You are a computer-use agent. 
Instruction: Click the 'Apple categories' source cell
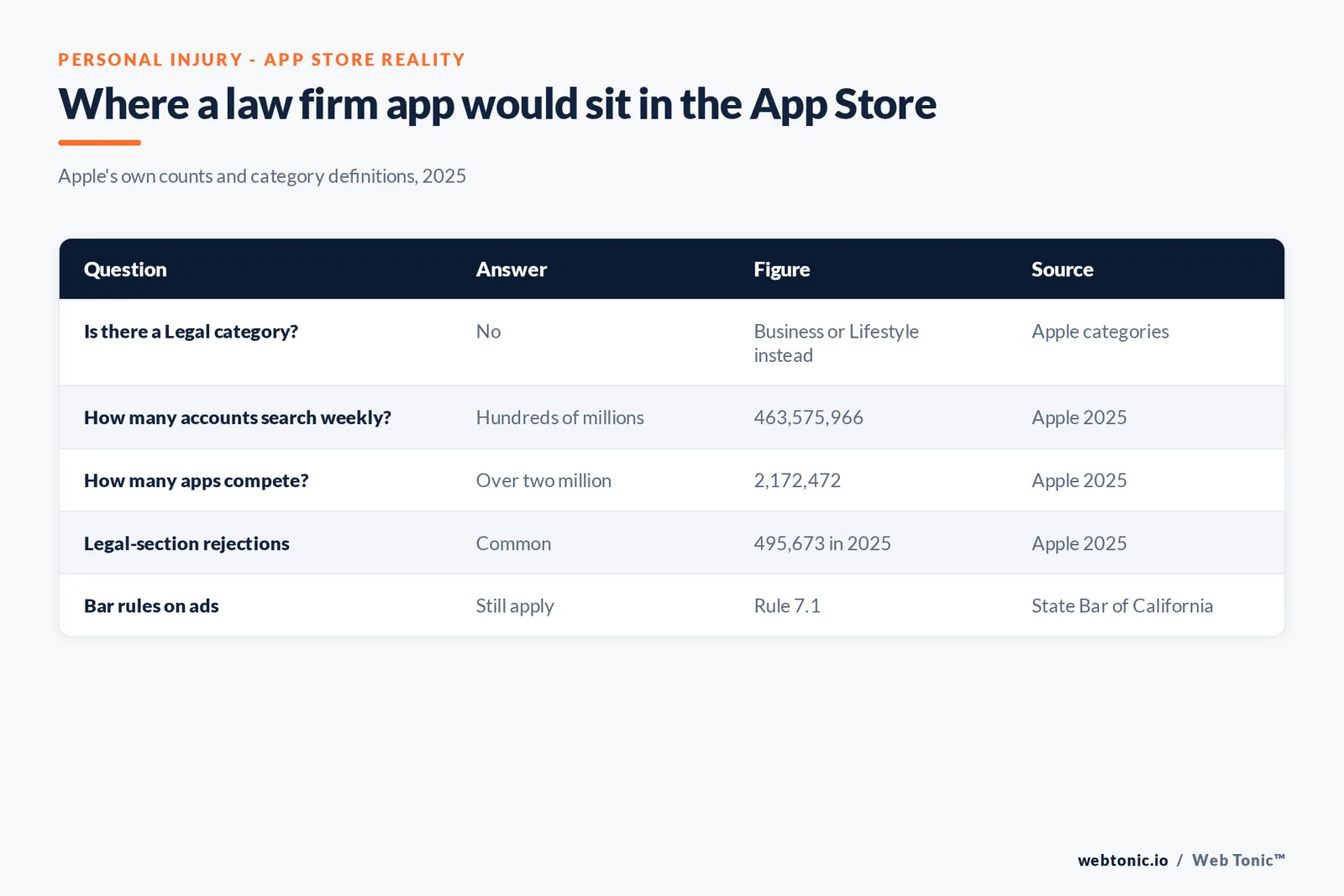point(1100,332)
